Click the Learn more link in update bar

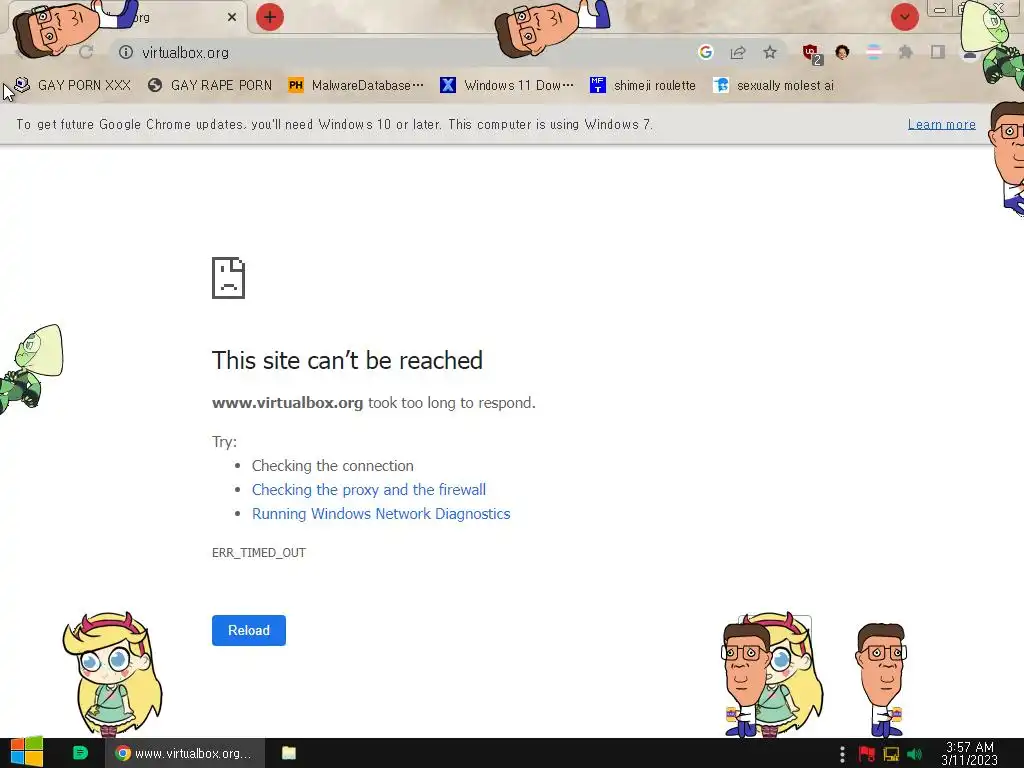pos(941,124)
